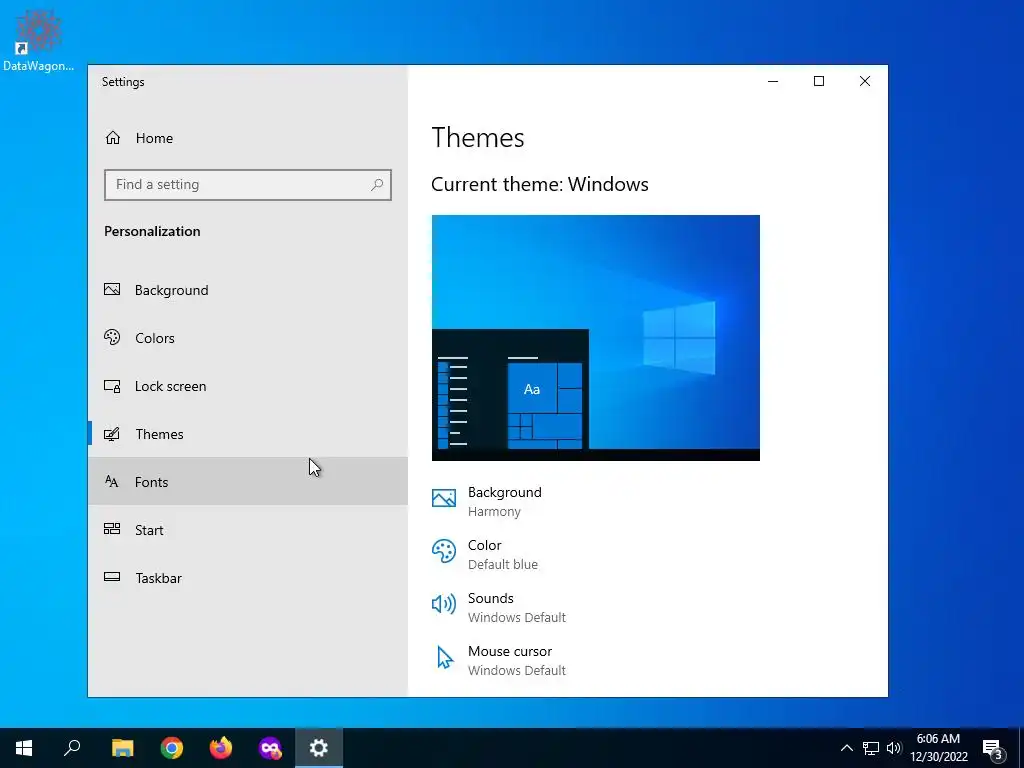Image resolution: width=1024 pixels, height=768 pixels.
Task: Click the Fonts icon in sidebar
Action: [x=112, y=481]
